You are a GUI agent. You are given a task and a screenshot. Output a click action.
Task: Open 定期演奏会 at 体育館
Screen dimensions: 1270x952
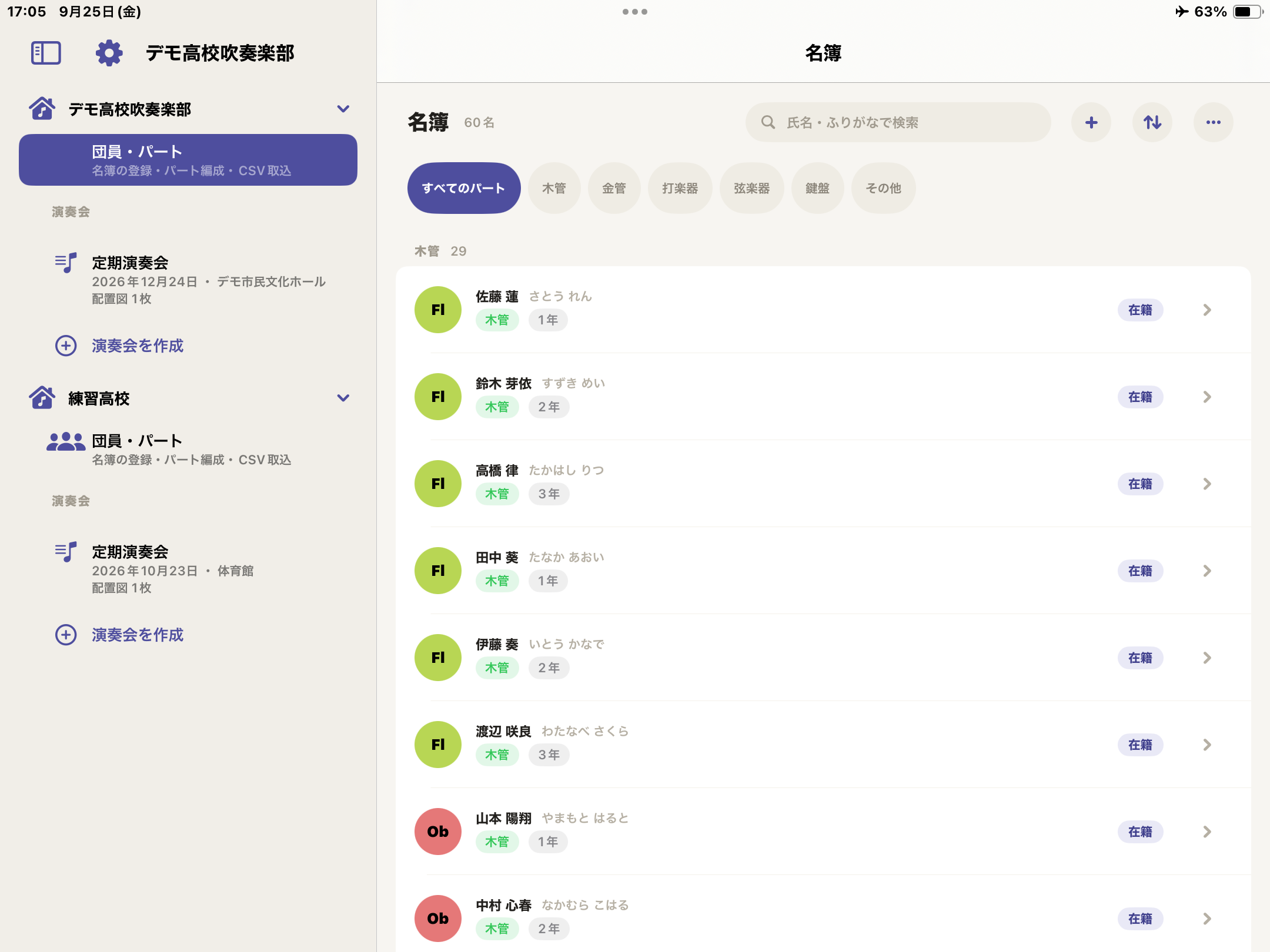point(188,569)
